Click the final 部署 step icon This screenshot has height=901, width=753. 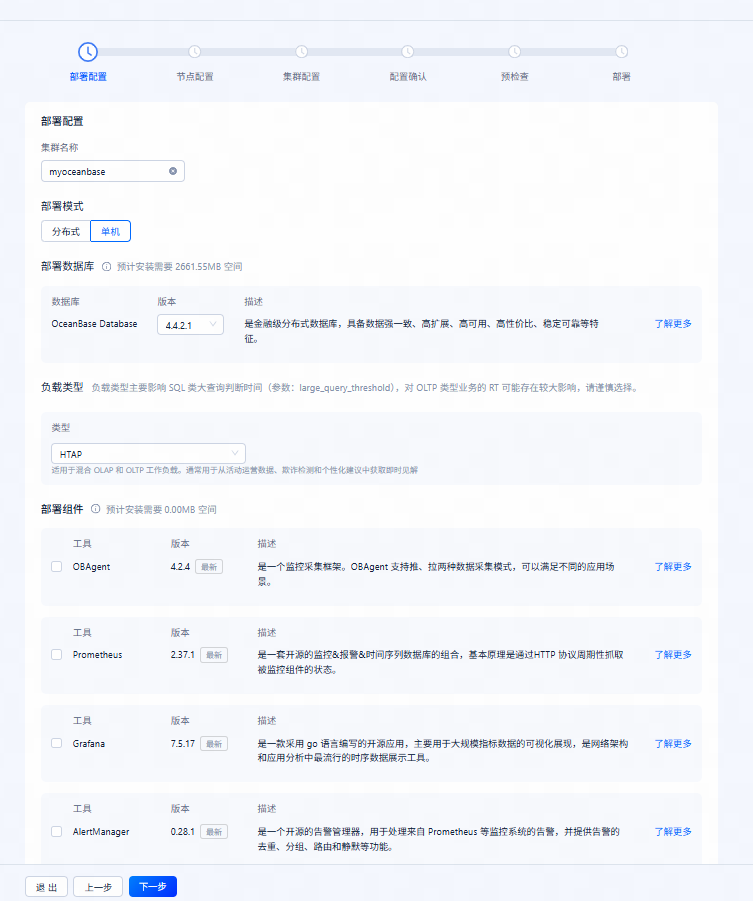(x=621, y=52)
